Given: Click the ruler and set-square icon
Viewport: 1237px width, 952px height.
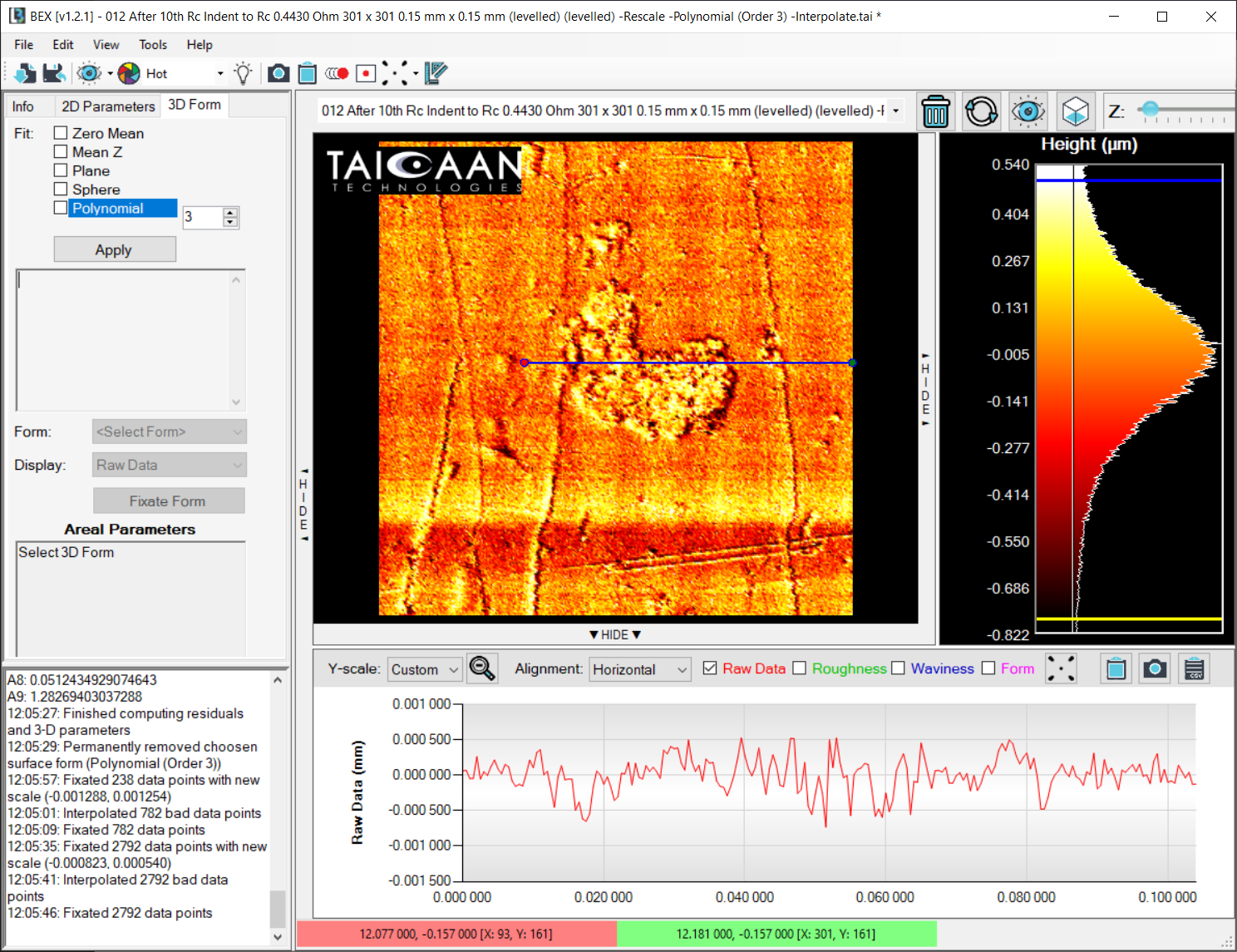Looking at the screenshot, I should (436, 74).
